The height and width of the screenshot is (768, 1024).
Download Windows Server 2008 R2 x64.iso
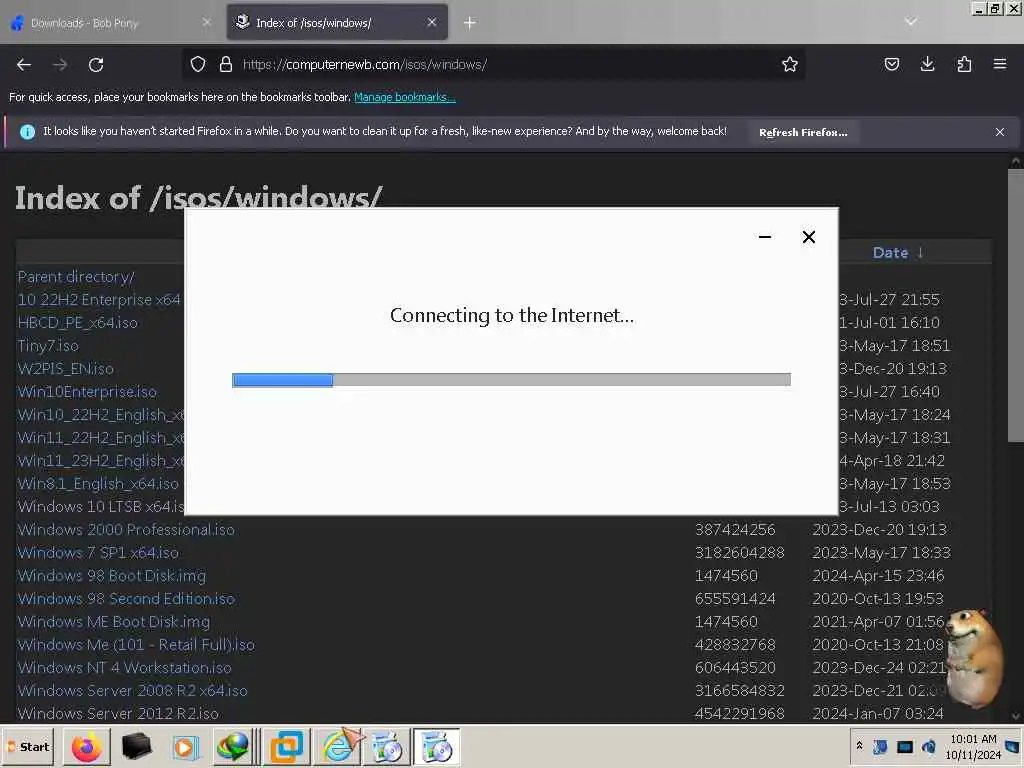coord(133,690)
